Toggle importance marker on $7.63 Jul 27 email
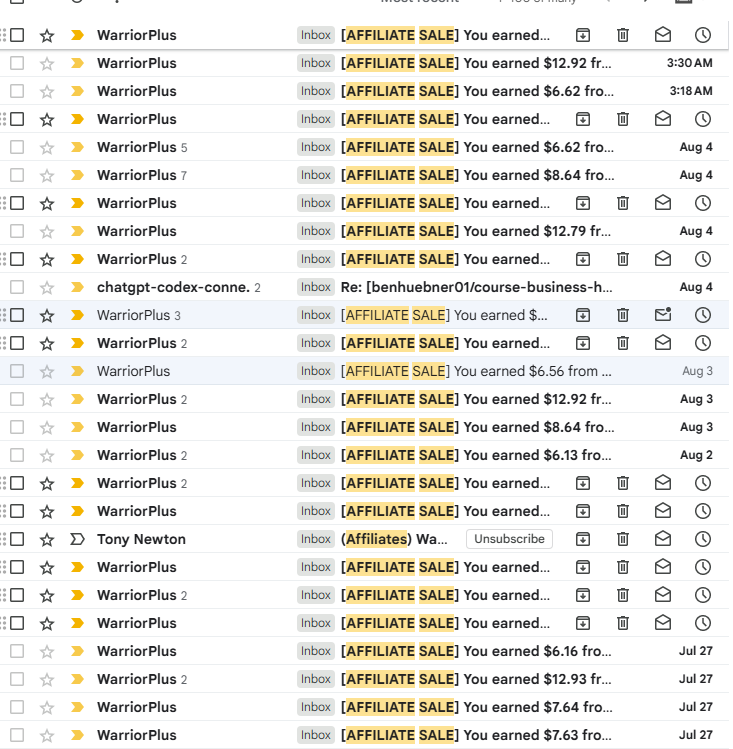733x749 pixels. click(77, 735)
